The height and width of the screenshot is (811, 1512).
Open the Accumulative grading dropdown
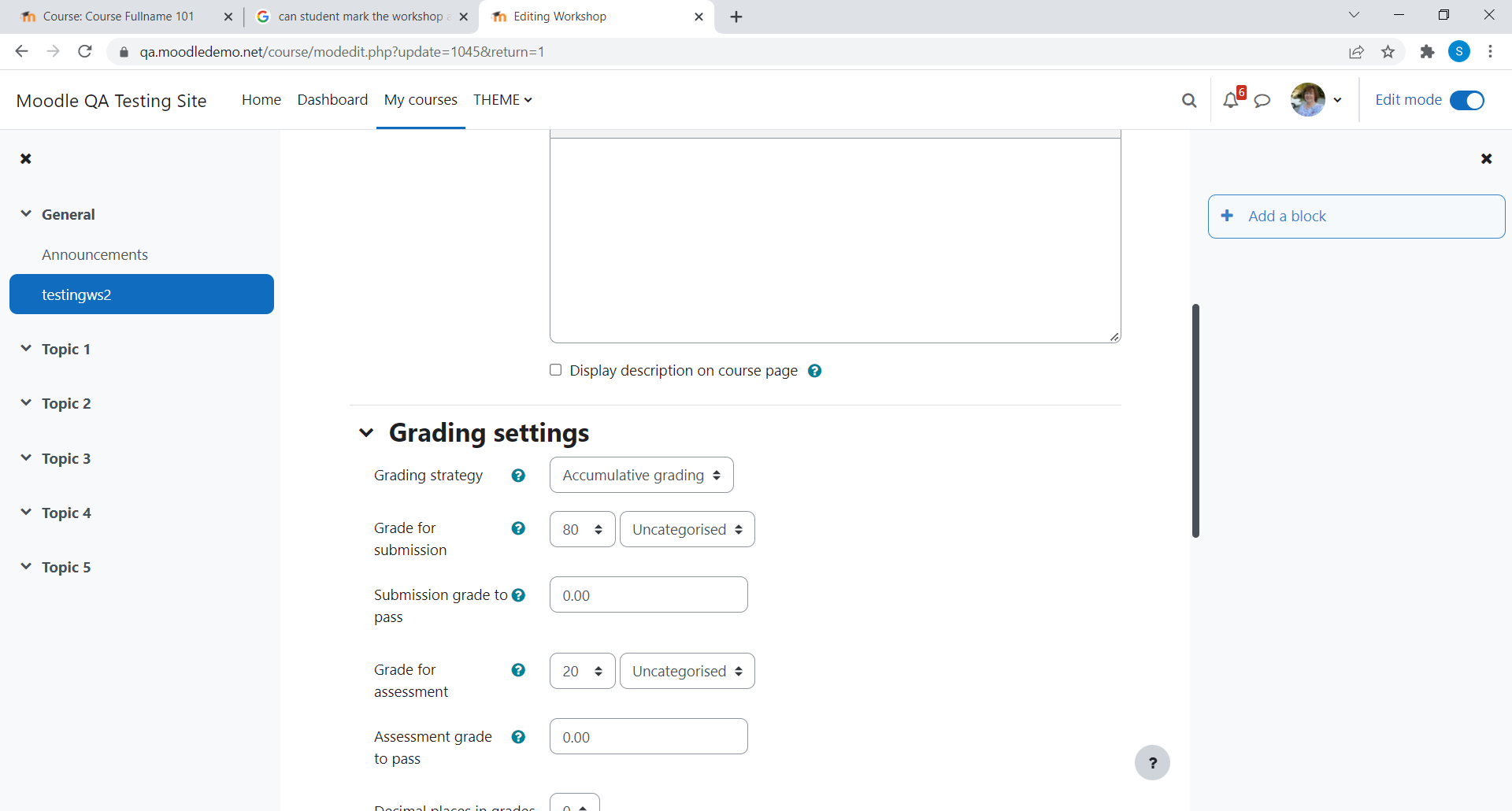coord(641,475)
